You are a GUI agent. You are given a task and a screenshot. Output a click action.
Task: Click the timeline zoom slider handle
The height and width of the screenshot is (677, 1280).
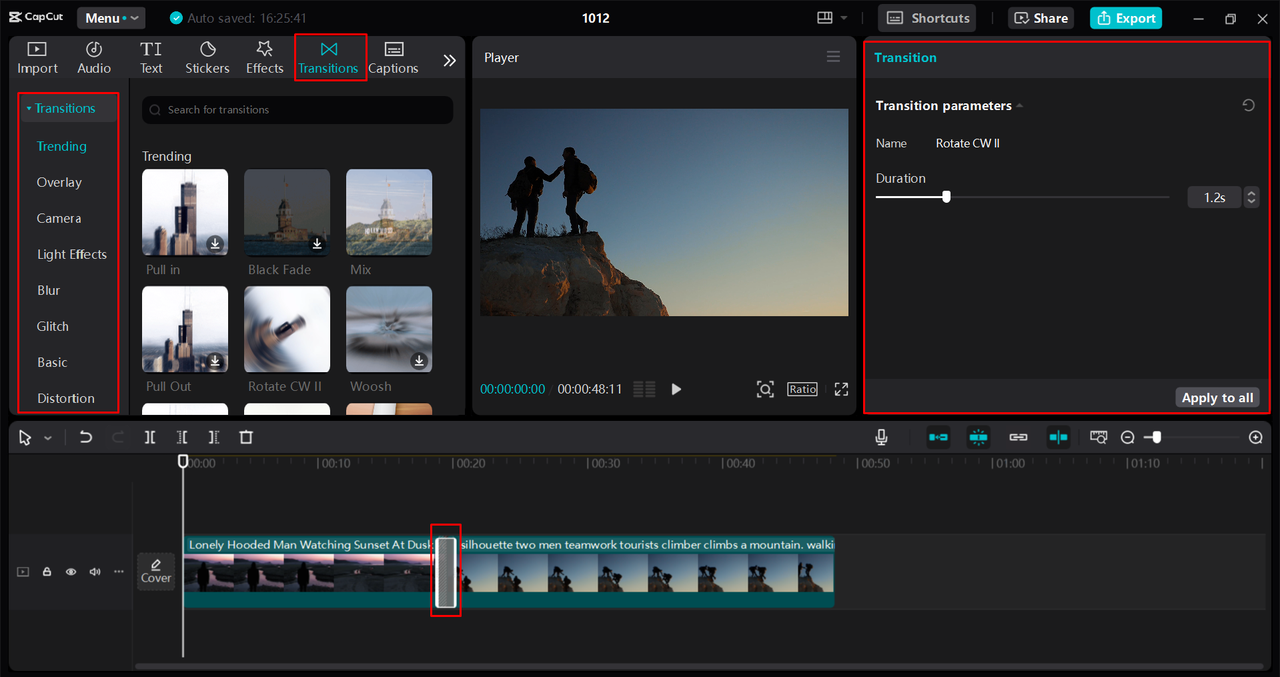1157,437
